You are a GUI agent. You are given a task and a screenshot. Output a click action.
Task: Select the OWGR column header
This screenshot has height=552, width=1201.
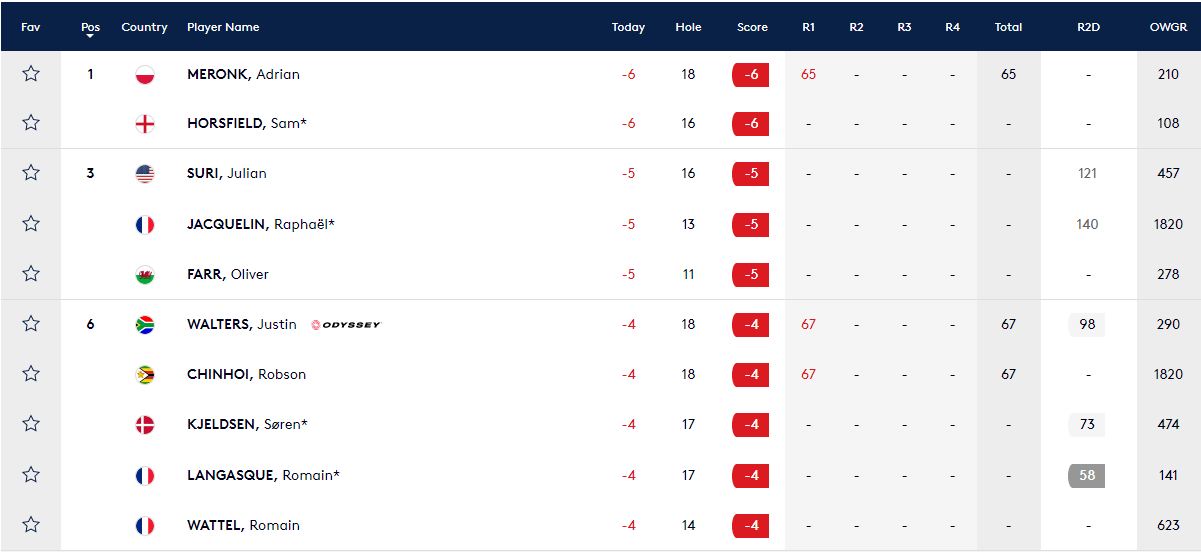point(1168,27)
